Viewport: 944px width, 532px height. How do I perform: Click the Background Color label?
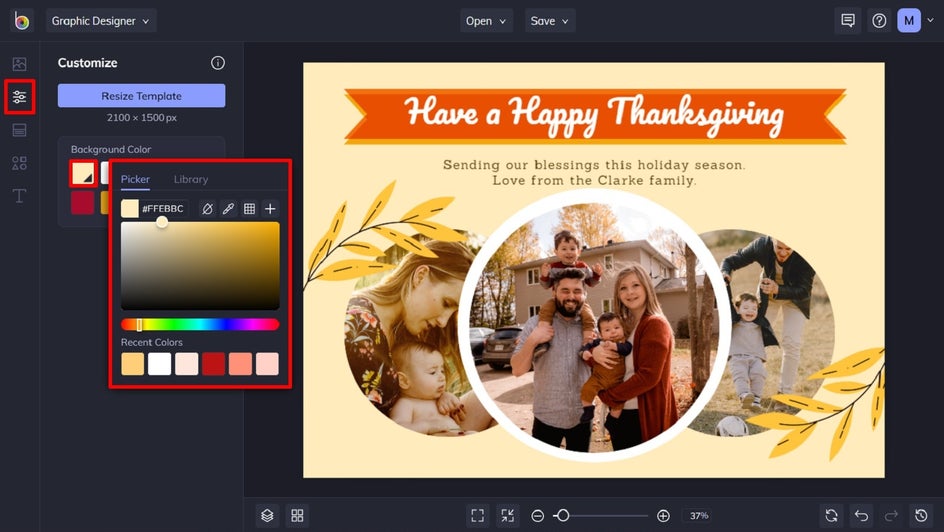click(111, 149)
